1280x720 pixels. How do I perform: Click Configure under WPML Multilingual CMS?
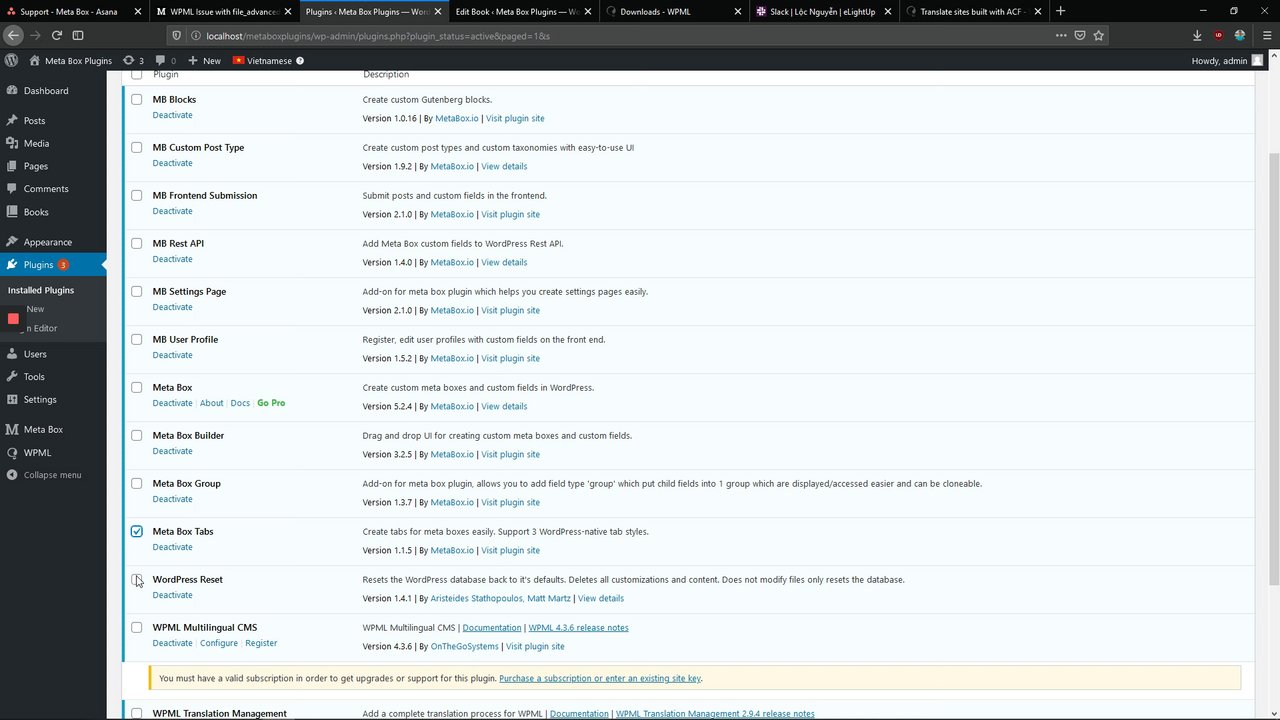(x=219, y=643)
